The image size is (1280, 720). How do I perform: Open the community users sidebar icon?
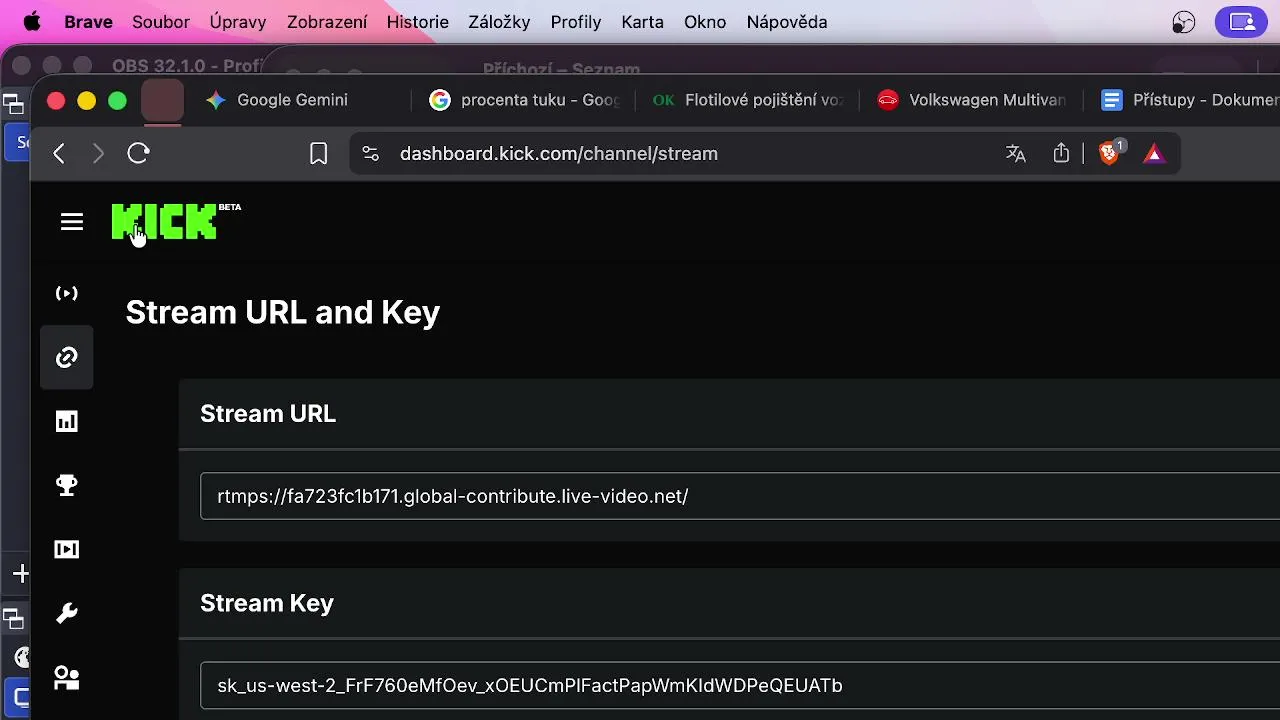(x=67, y=678)
